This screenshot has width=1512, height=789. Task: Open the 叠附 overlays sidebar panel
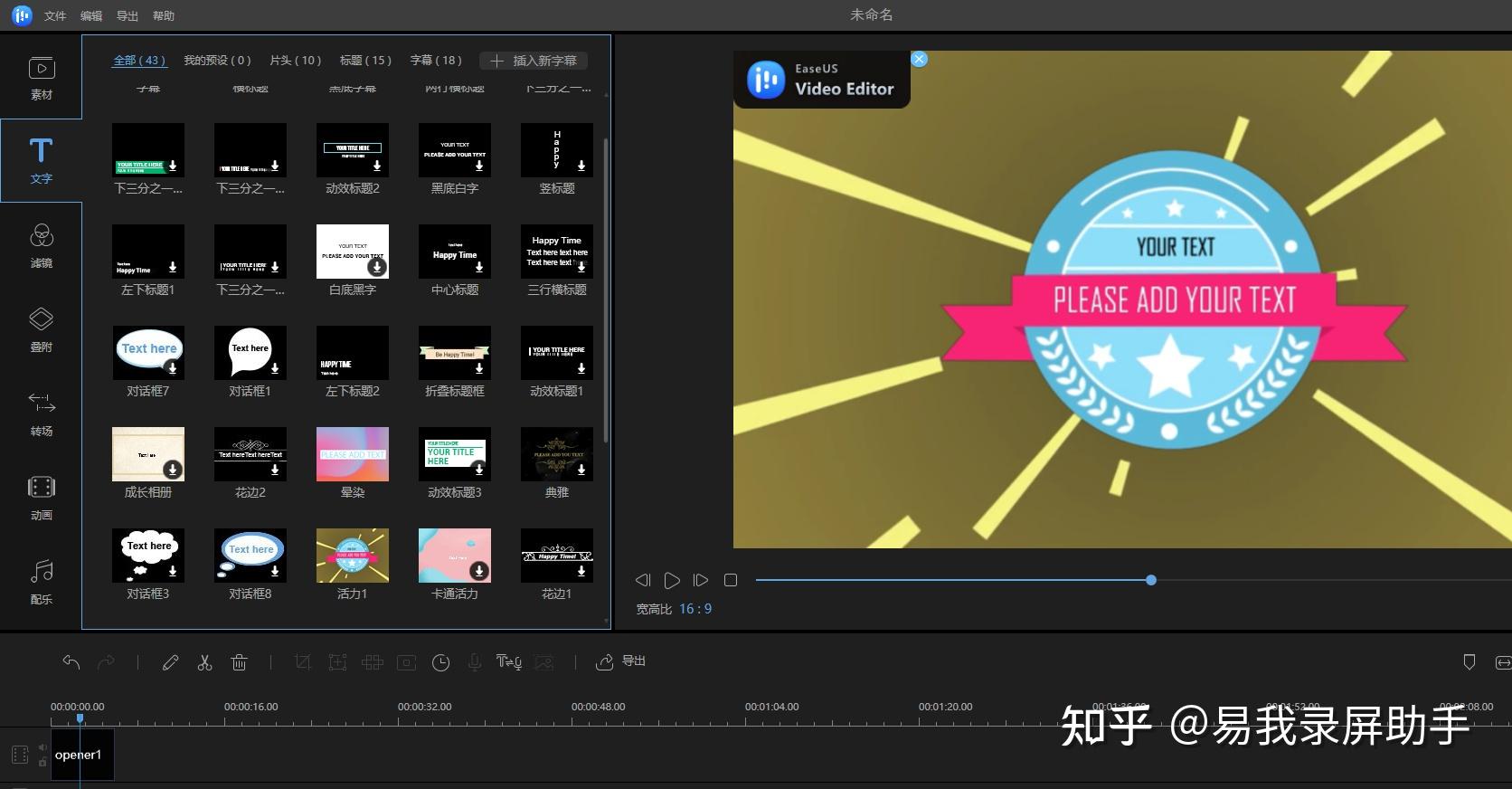[42, 329]
